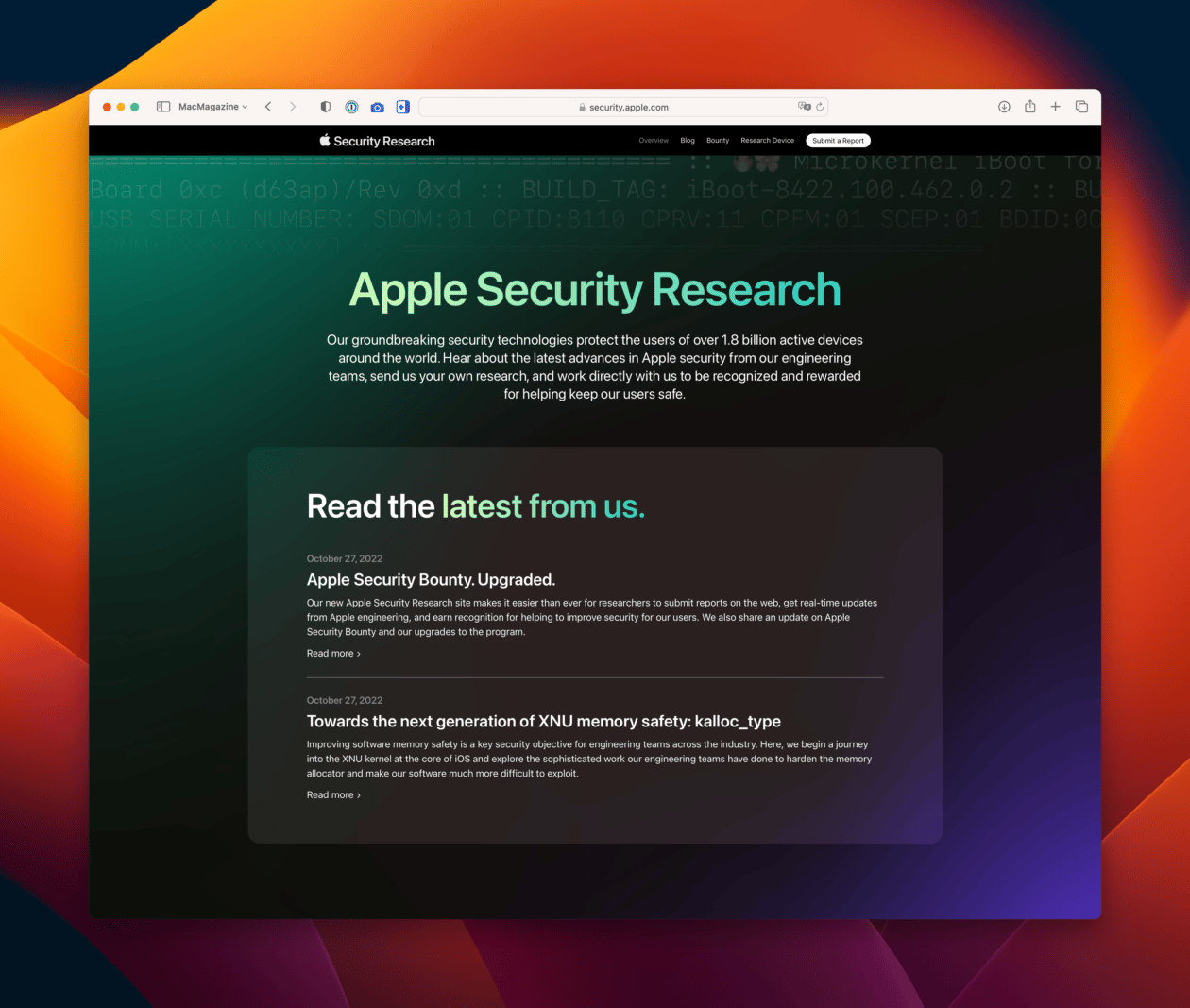View downloads using the downloads icon
The width and height of the screenshot is (1190, 1008).
(1004, 107)
